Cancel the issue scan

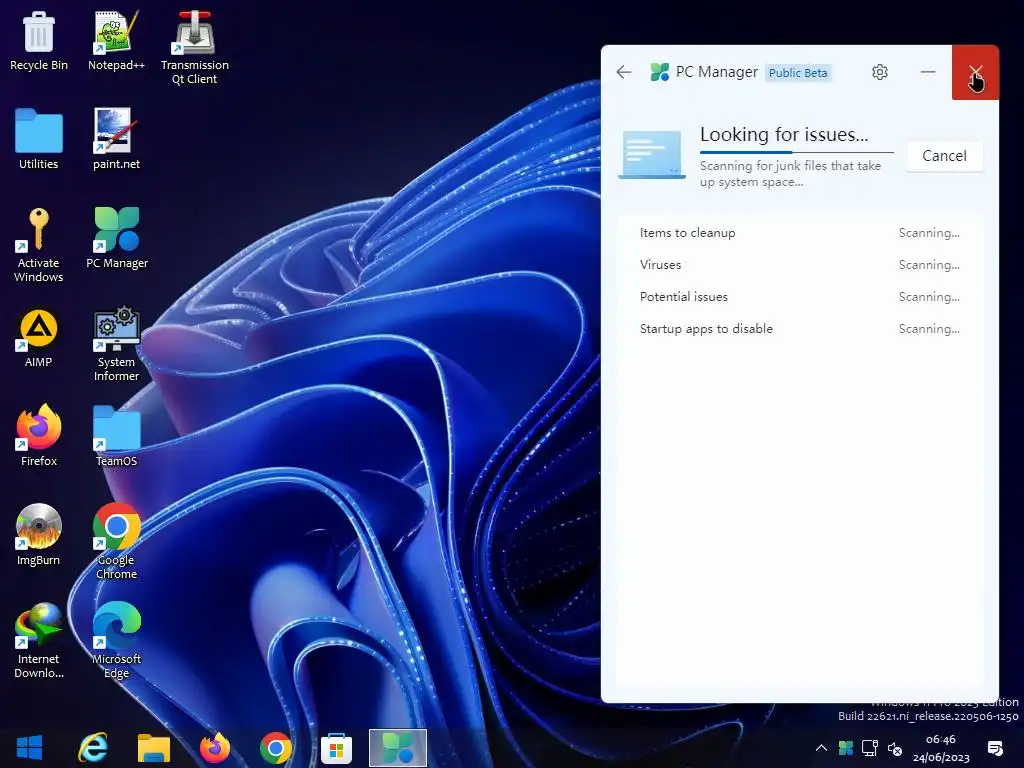pyautogui.click(x=944, y=155)
